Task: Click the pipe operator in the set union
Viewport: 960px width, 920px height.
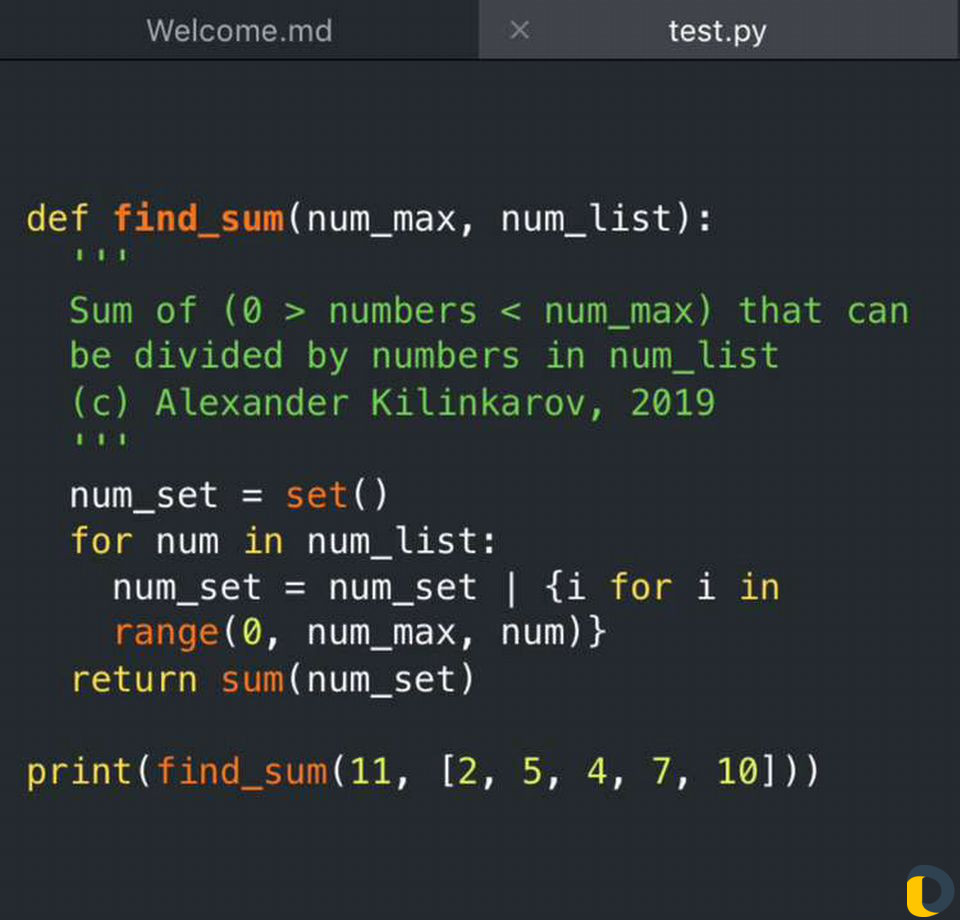Action: tap(511, 587)
